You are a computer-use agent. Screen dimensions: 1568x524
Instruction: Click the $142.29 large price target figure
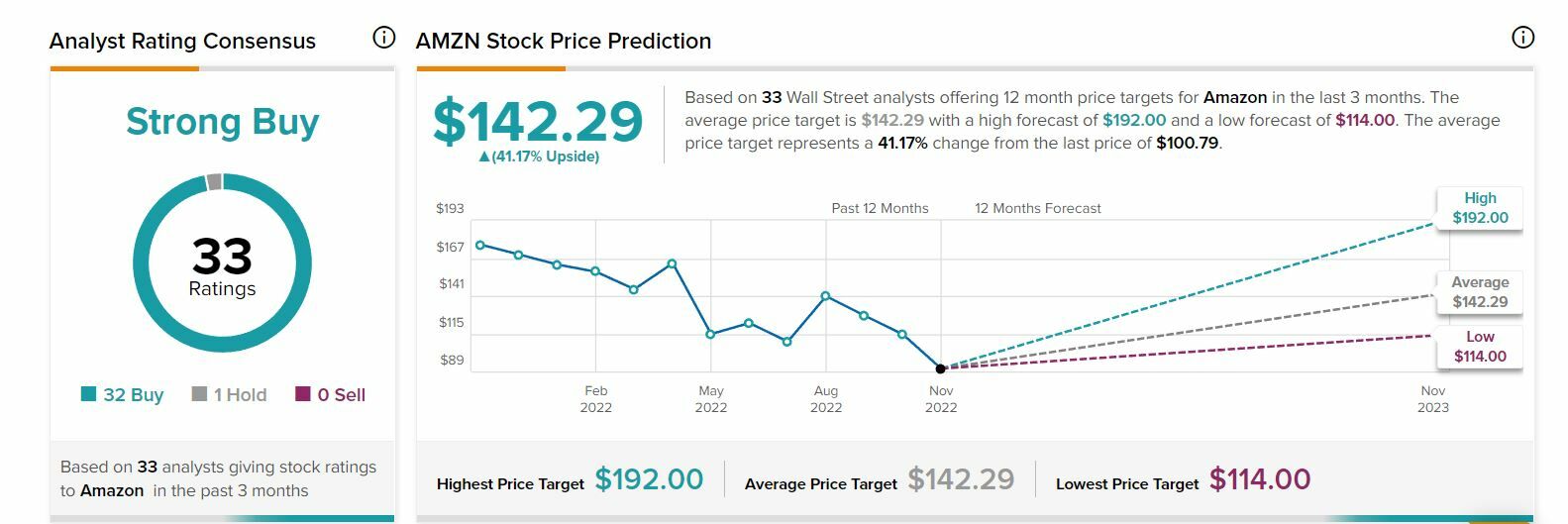tap(538, 121)
